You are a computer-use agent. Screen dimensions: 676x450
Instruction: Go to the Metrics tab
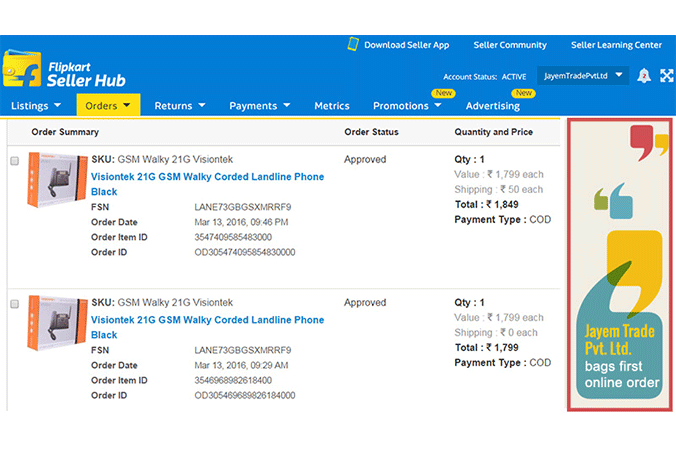point(332,106)
